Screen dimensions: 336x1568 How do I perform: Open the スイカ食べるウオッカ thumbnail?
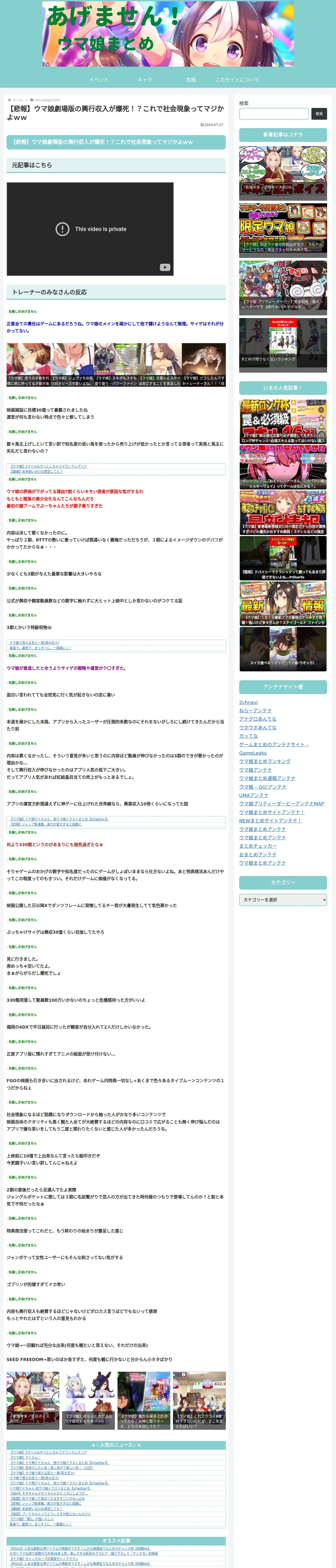[283, 649]
